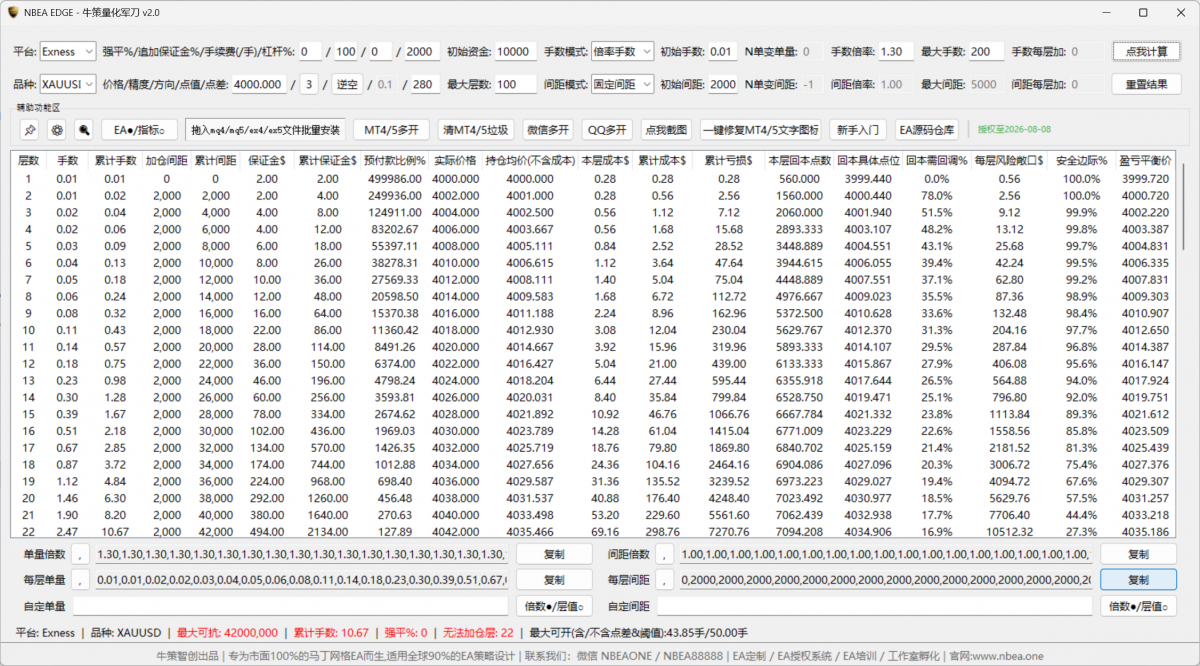This screenshot has width=1200, height=666.
Task: Click the 清MT4/5垃圾 button
Action: (476, 130)
